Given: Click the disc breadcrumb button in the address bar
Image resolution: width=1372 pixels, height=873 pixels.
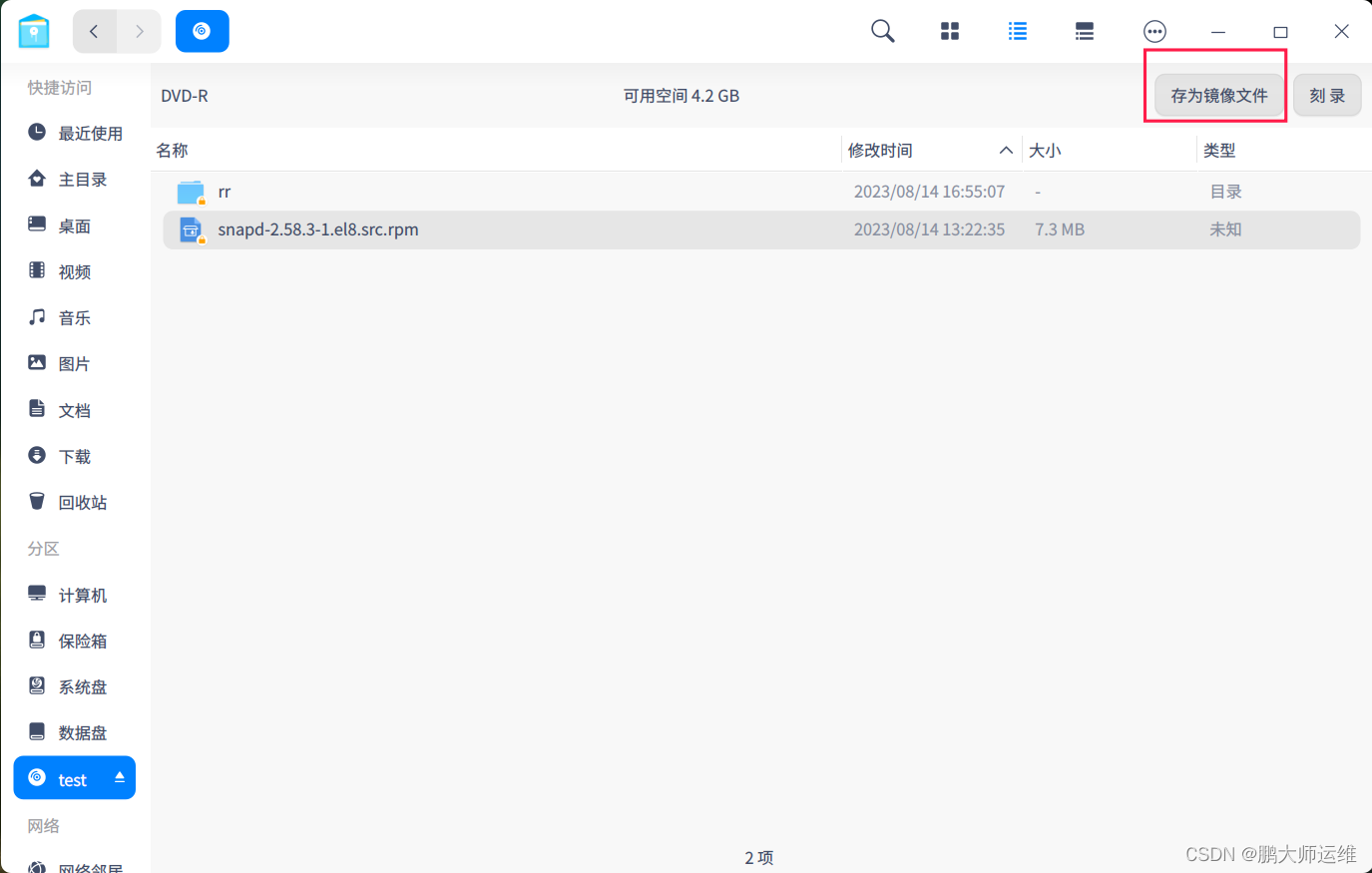Looking at the screenshot, I should (x=203, y=31).
